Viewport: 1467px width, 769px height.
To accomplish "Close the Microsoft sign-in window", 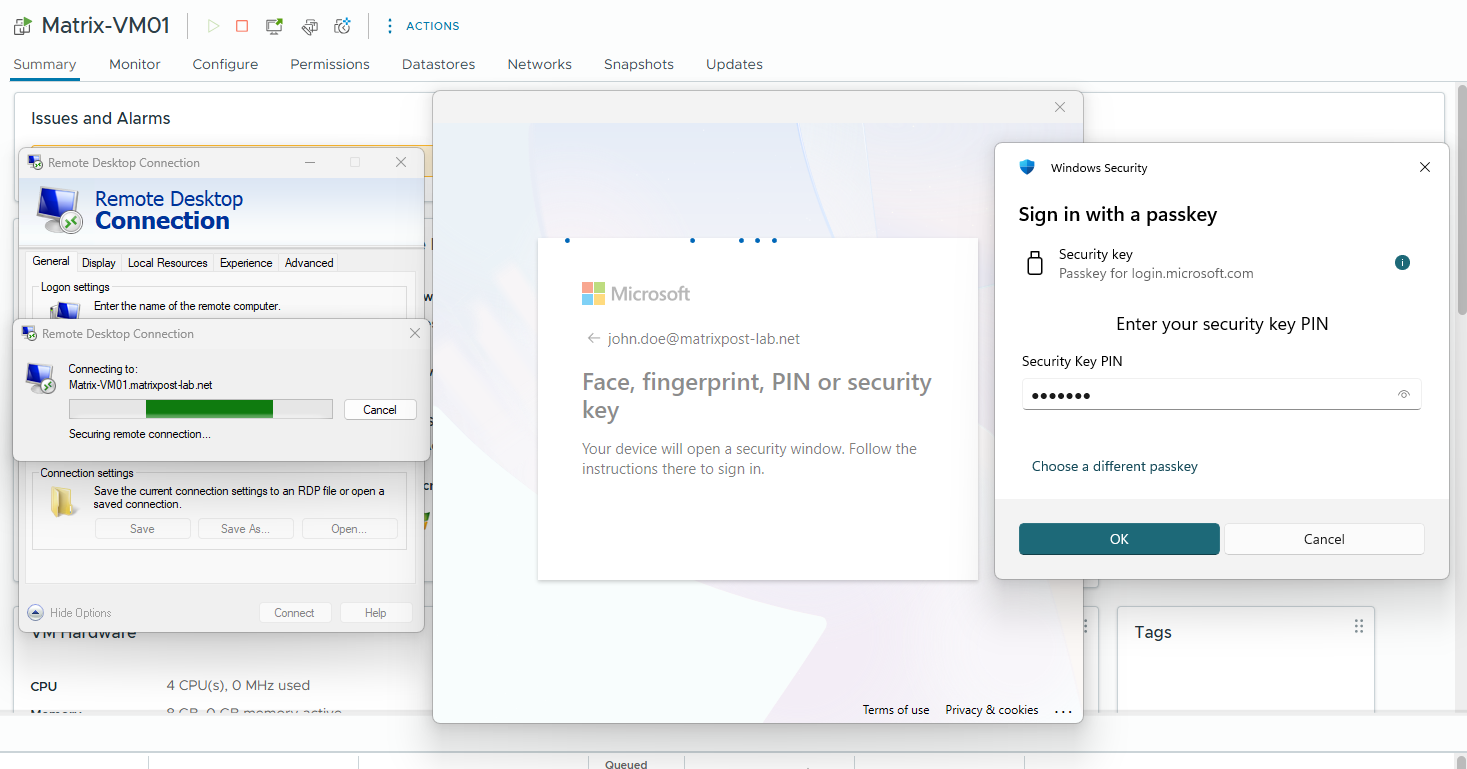I will point(1060,107).
